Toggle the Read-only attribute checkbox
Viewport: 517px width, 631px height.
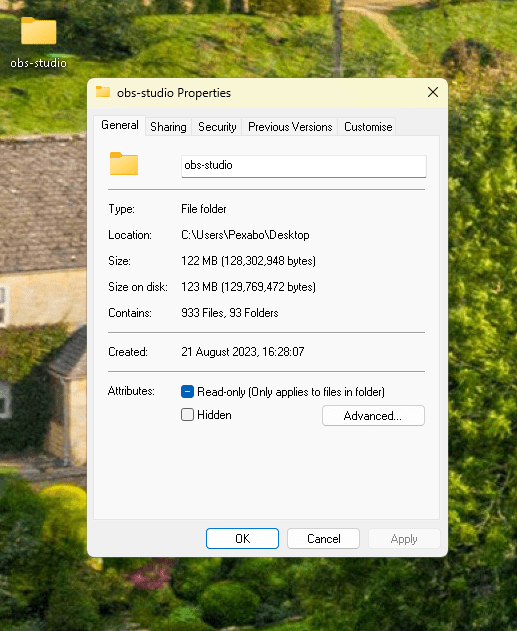click(187, 392)
